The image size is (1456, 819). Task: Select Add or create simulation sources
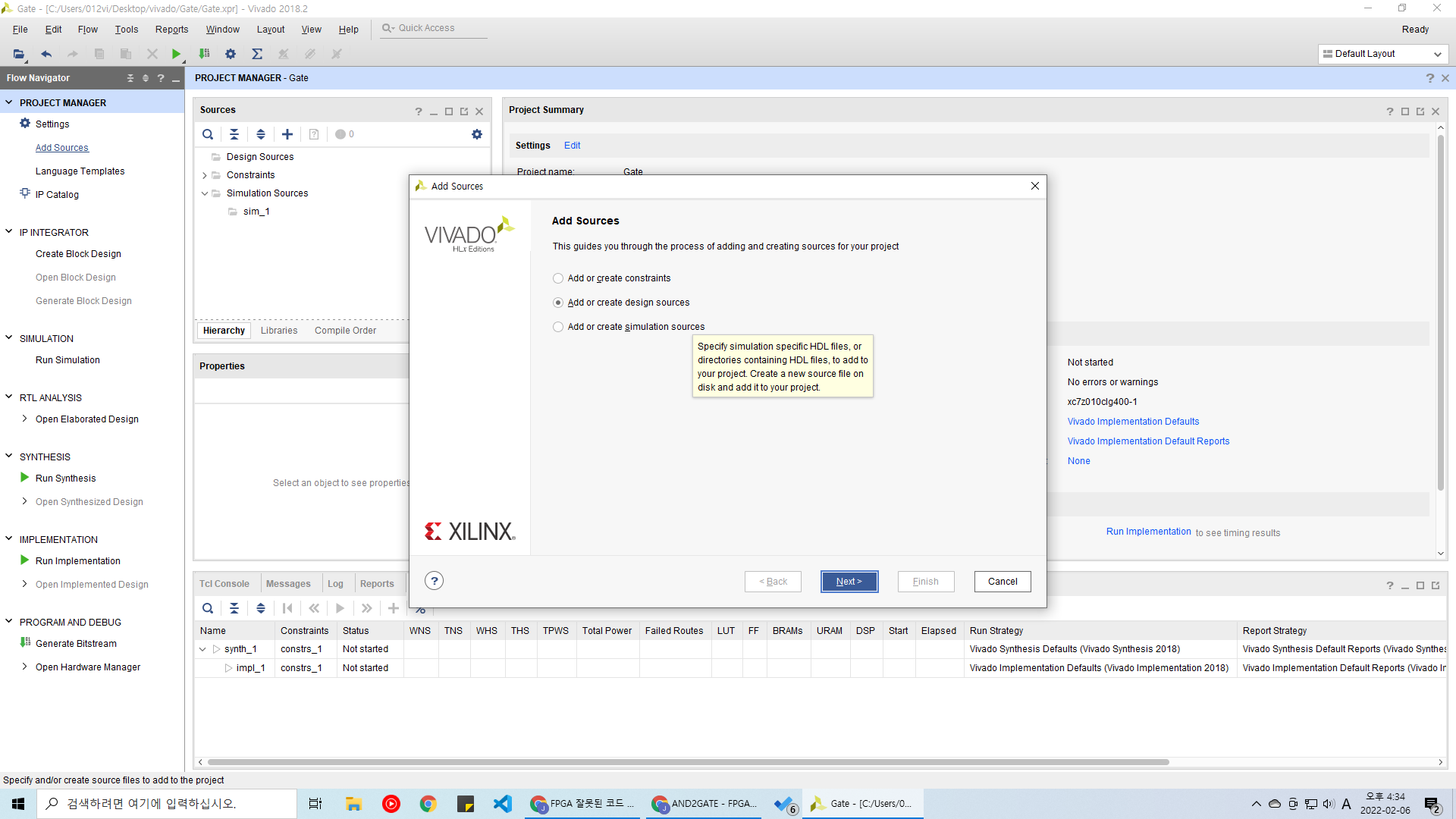(558, 327)
